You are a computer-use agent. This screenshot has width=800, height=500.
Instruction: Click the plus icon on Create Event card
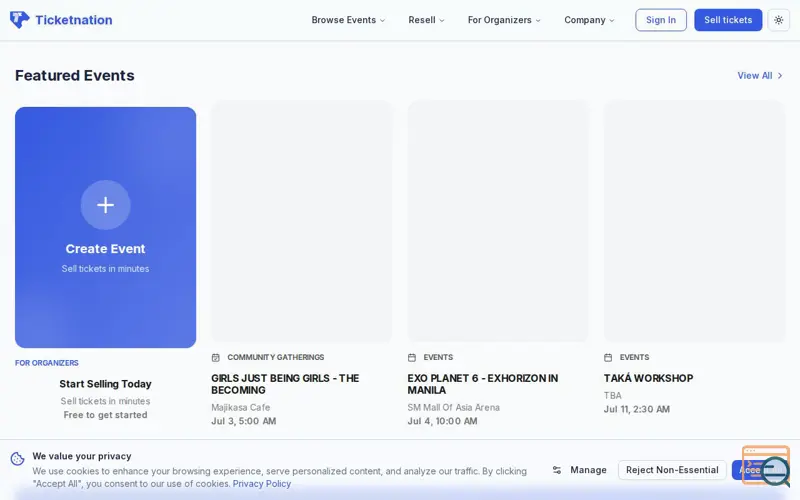[106, 205]
